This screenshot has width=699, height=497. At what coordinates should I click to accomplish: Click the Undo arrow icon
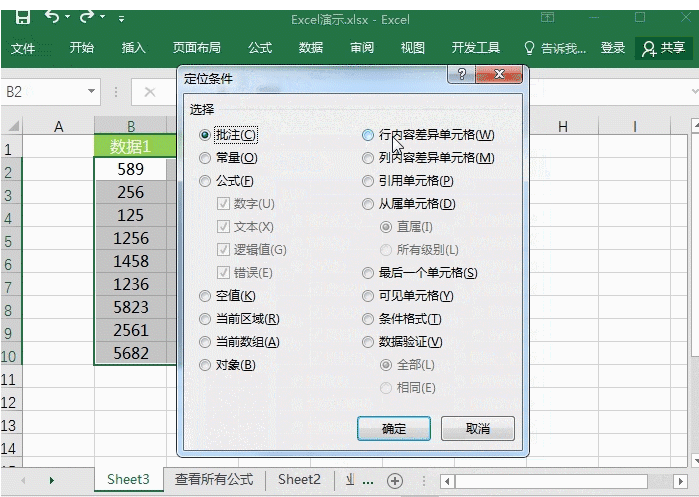[x=52, y=17]
